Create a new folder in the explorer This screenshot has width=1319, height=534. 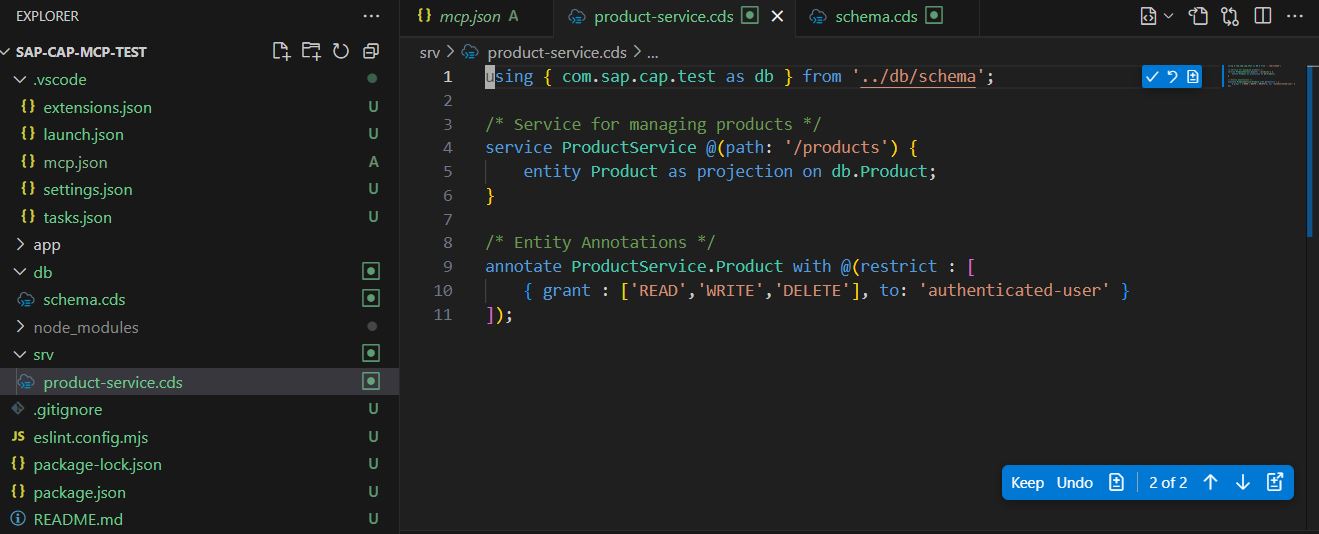pos(311,51)
